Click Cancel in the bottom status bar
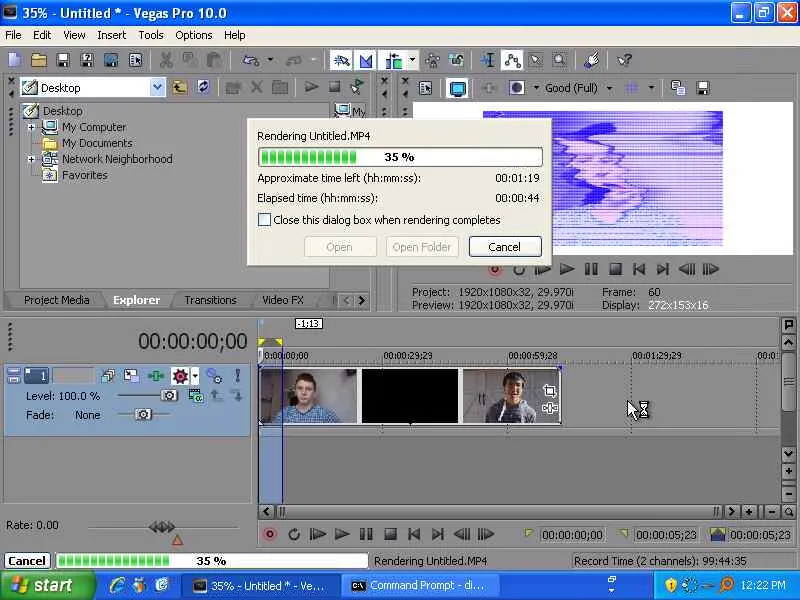This screenshot has width=800, height=600. pyautogui.click(x=27, y=561)
